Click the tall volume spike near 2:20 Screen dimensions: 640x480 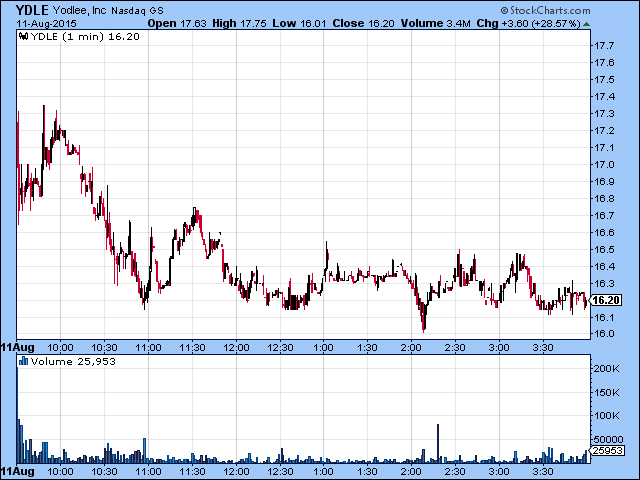tap(438, 443)
